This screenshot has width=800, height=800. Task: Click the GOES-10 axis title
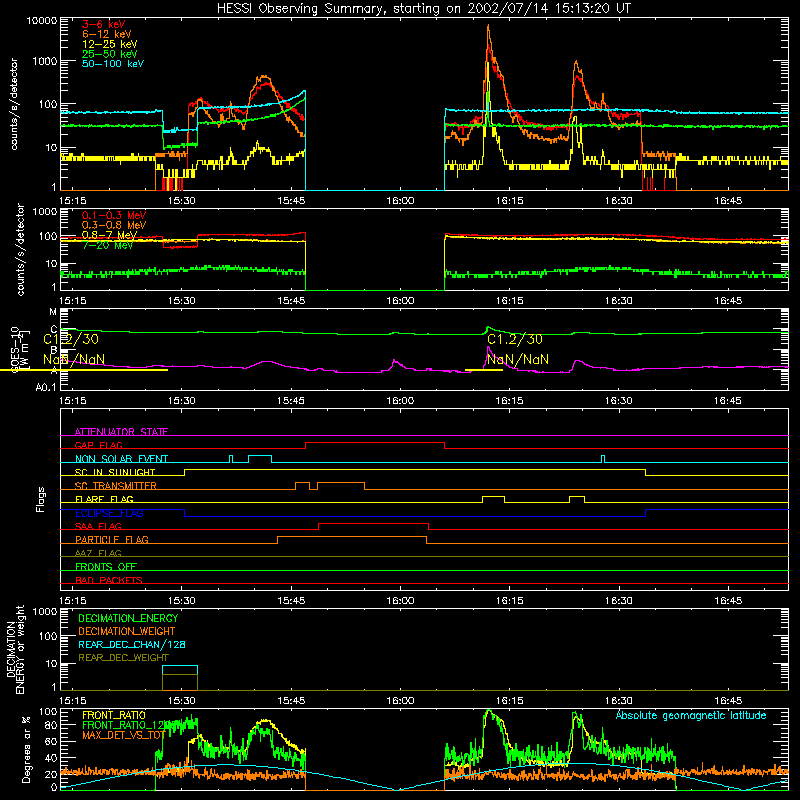point(15,350)
